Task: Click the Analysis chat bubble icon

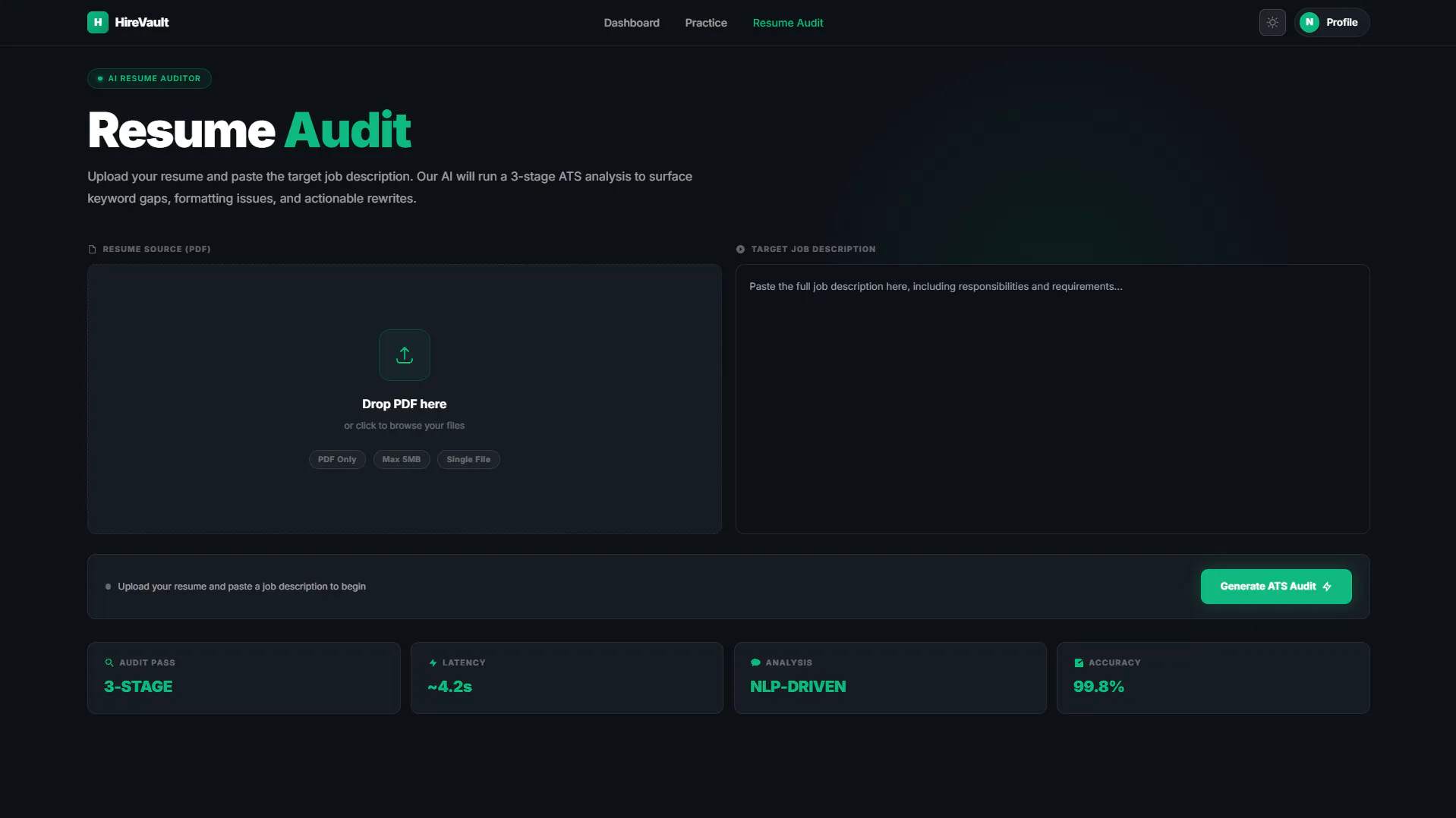Action: coord(755,662)
